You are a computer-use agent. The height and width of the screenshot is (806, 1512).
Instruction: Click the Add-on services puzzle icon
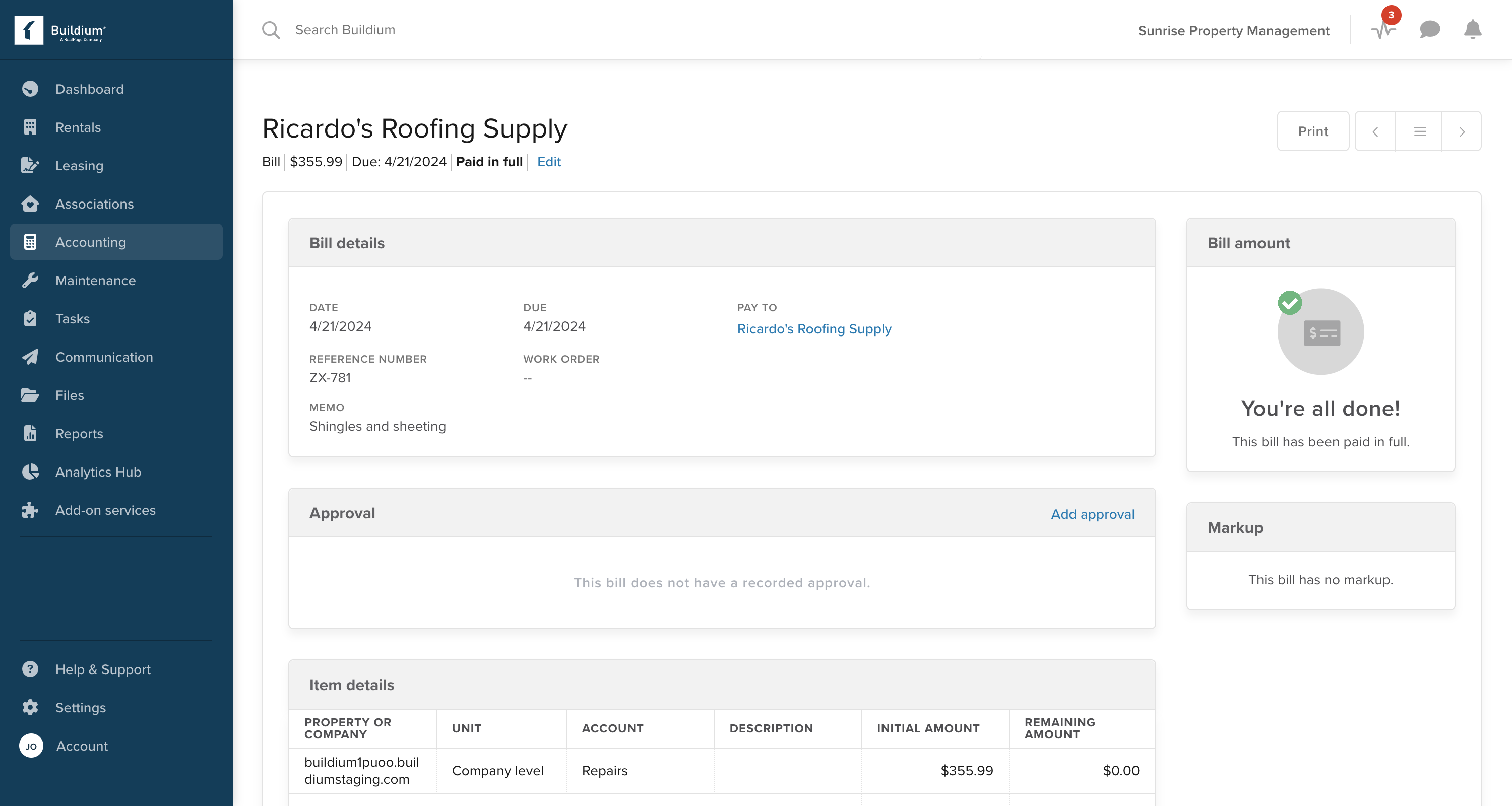point(30,510)
